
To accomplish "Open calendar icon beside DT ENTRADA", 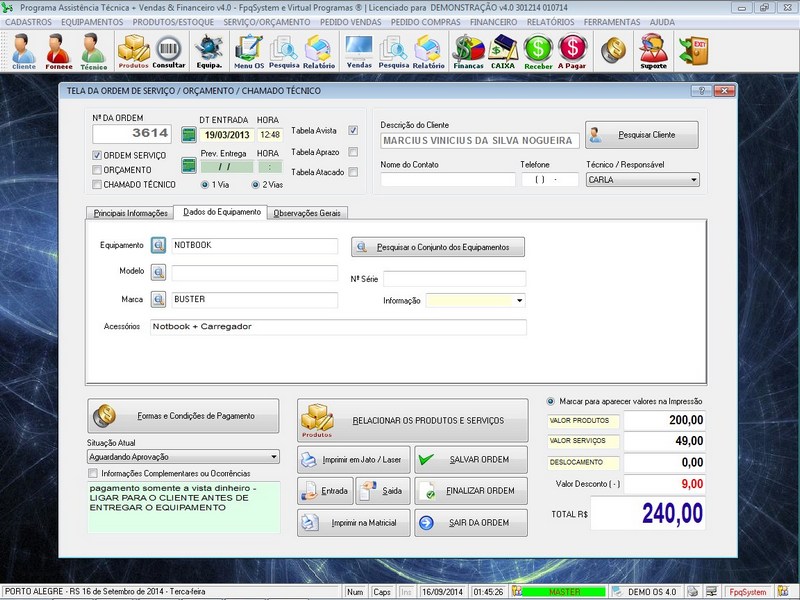I will pos(189,135).
